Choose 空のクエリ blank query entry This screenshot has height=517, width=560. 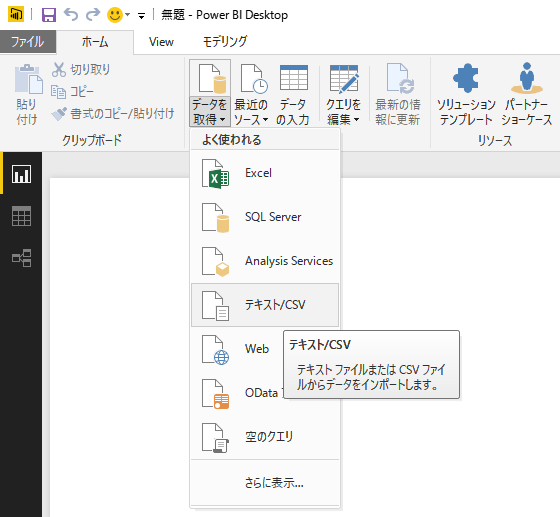coord(265,437)
